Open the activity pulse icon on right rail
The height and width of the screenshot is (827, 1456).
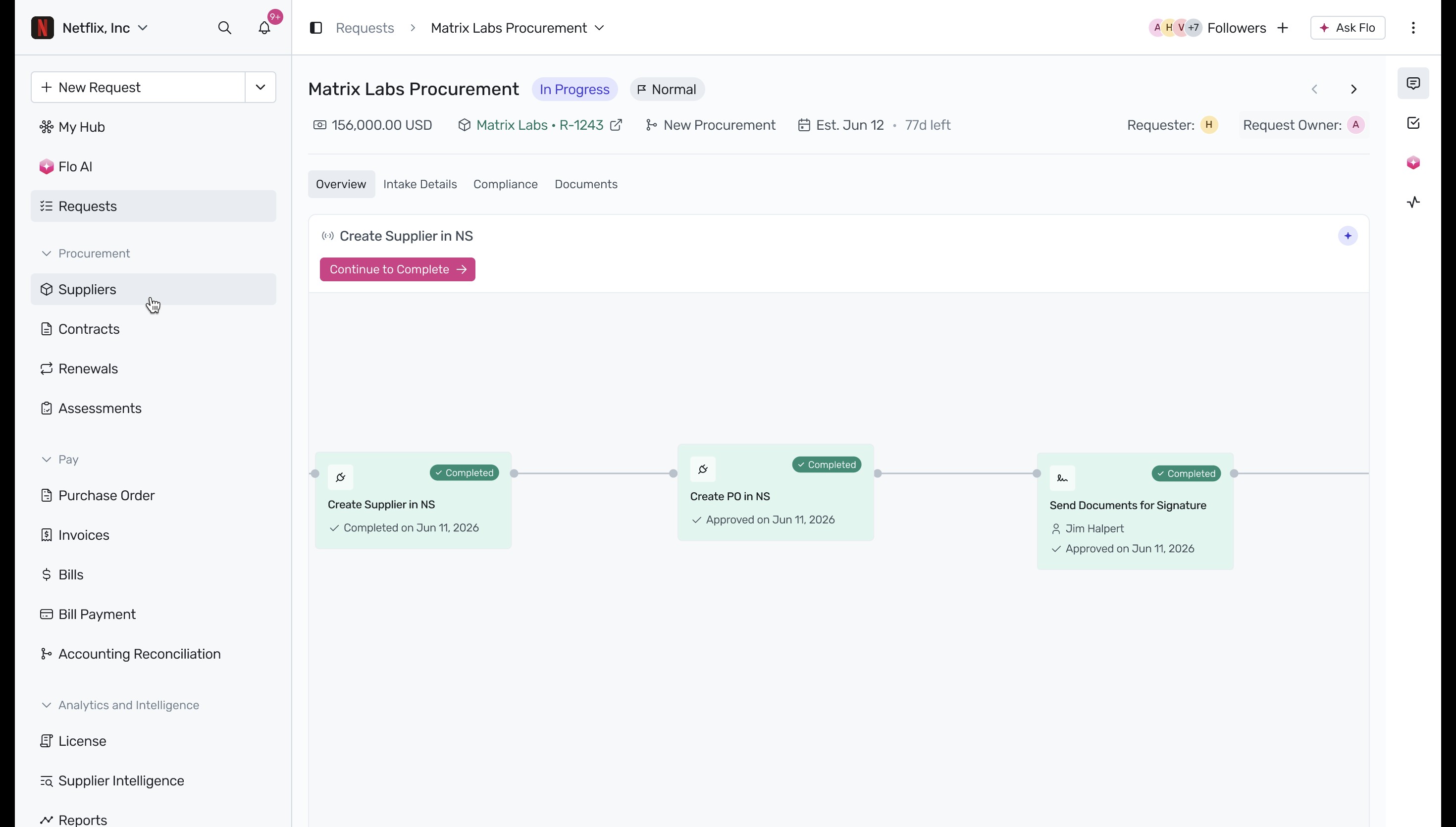[1413, 202]
